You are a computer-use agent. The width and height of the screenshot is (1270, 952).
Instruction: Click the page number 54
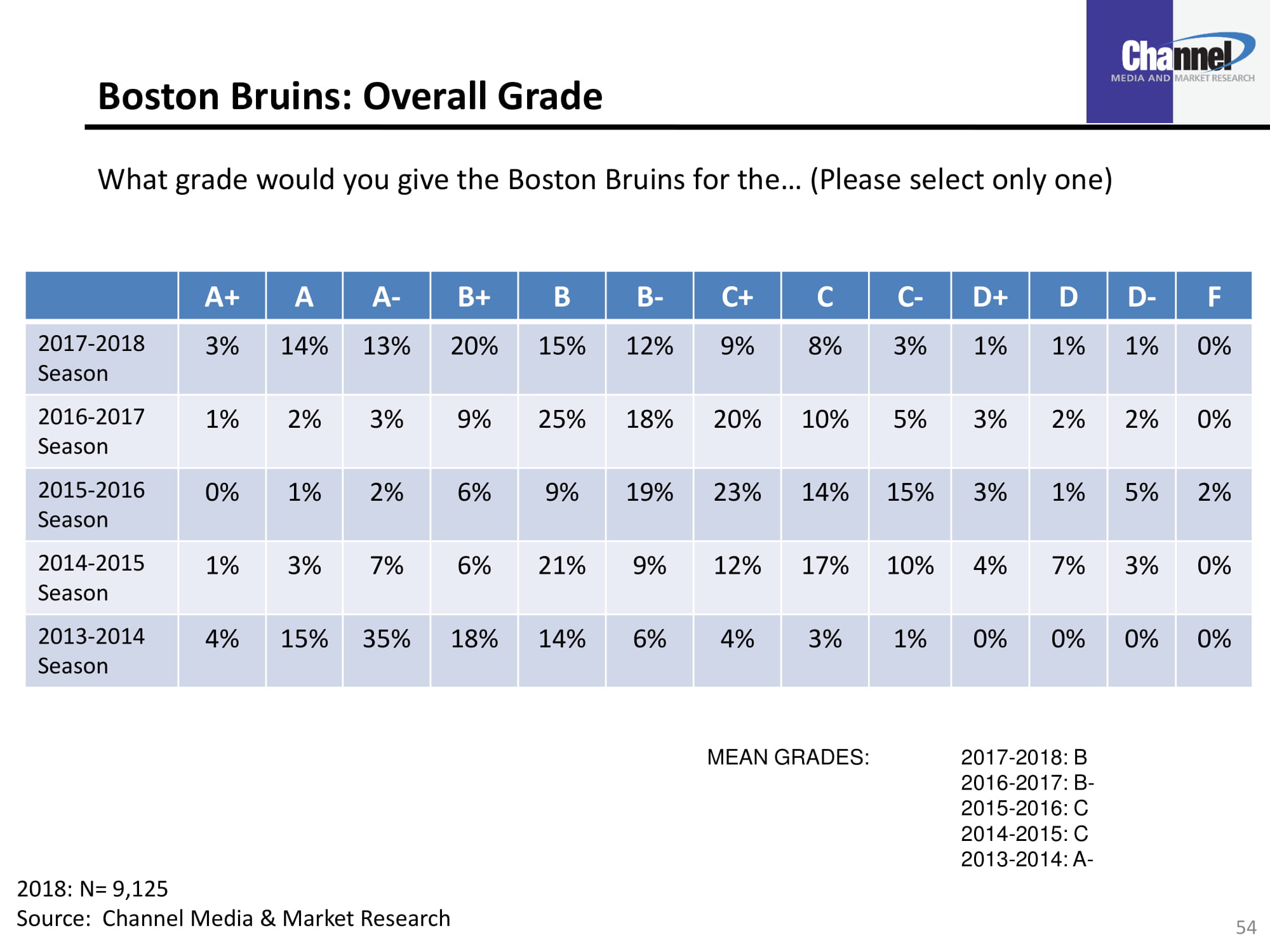coord(1246,927)
